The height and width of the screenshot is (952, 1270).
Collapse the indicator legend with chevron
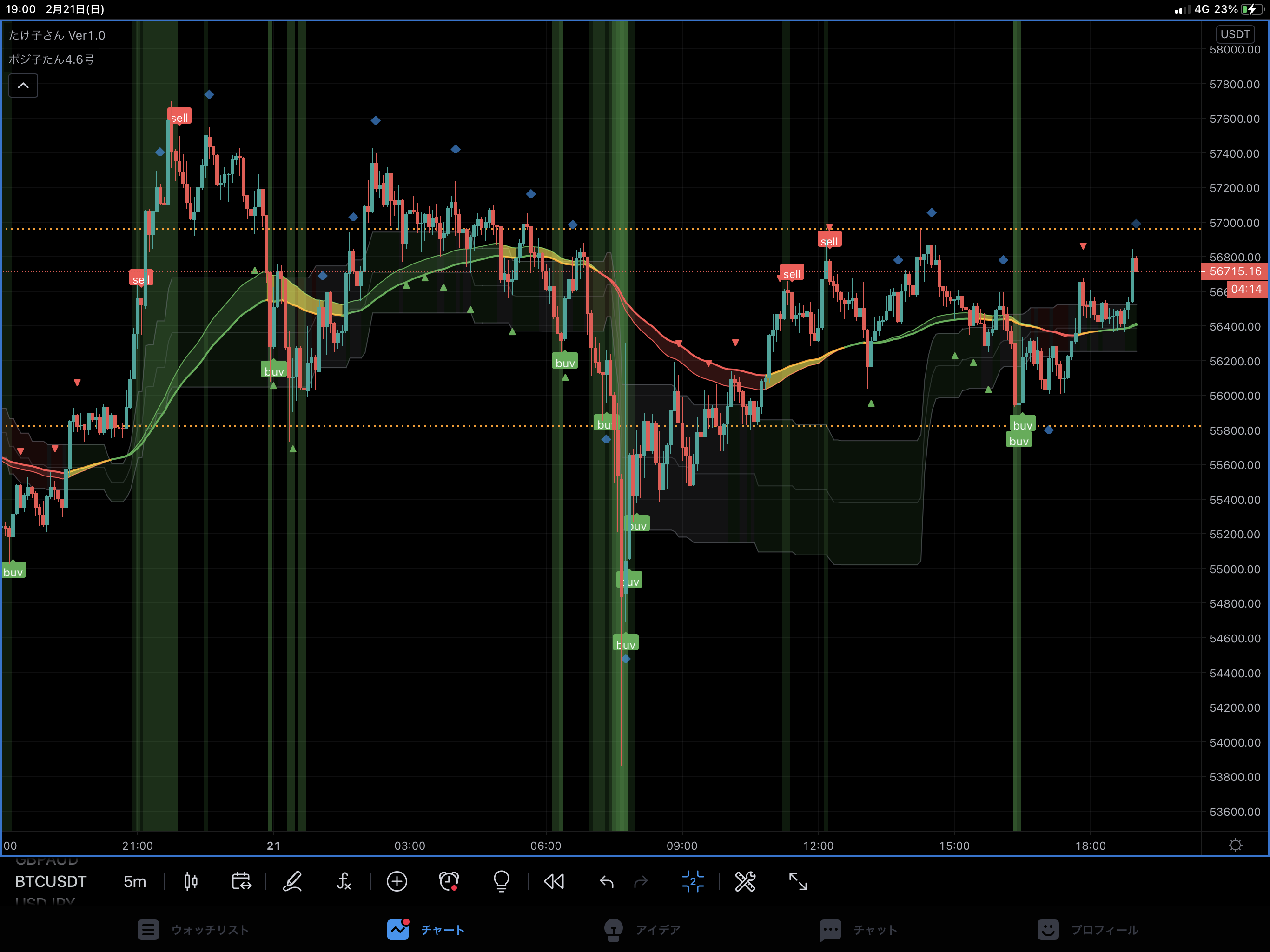(x=23, y=86)
